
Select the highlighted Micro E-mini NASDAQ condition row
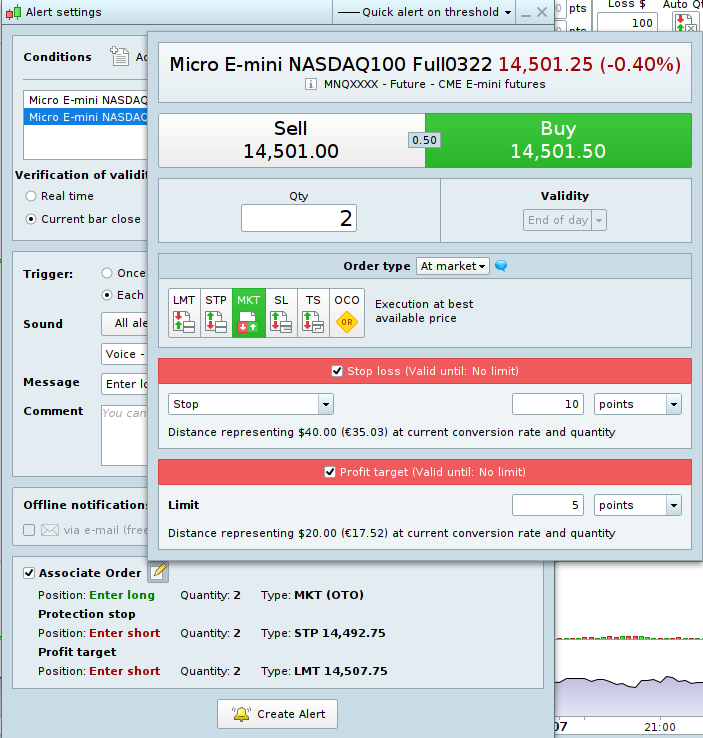(86, 117)
